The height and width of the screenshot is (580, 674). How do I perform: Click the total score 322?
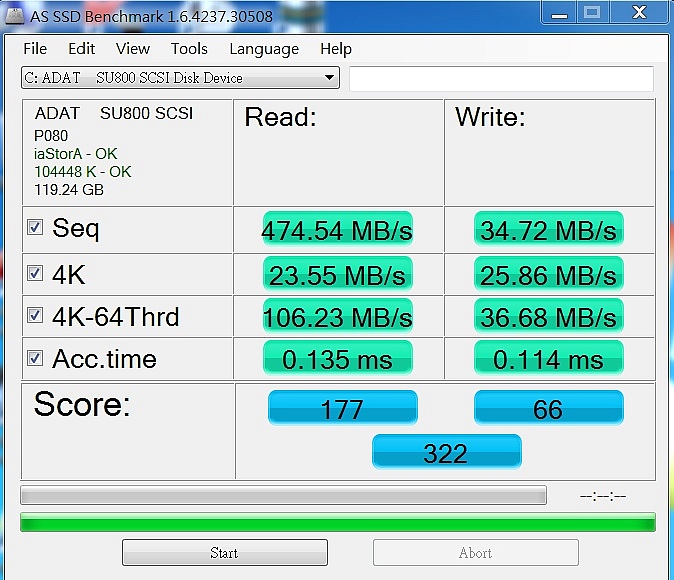(x=447, y=452)
